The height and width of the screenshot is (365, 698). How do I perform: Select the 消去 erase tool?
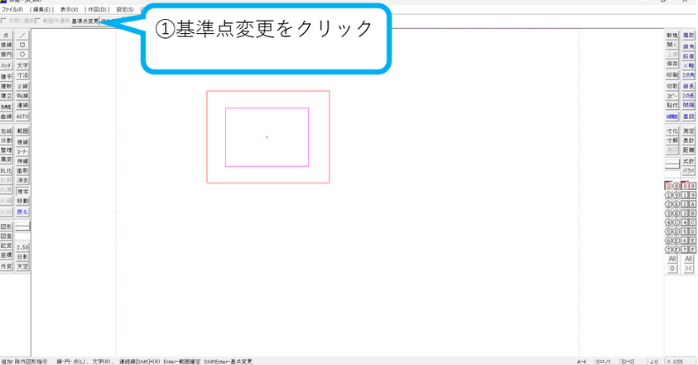coord(22,180)
